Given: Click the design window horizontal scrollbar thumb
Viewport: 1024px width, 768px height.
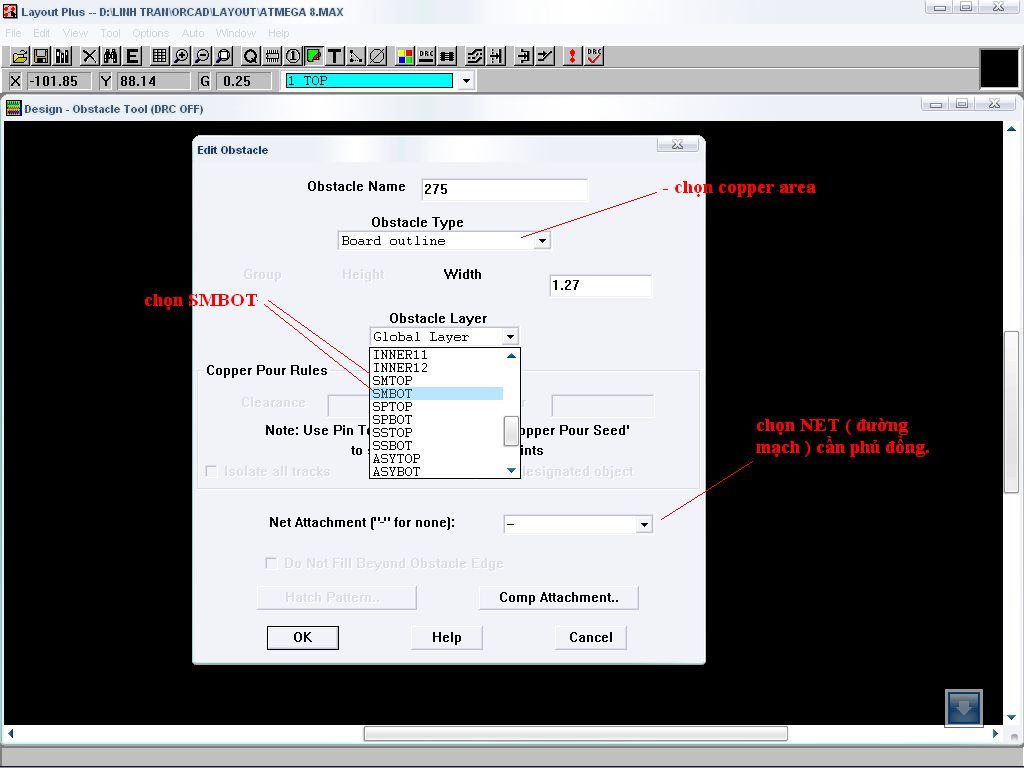Looking at the screenshot, I should pos(575,733).
